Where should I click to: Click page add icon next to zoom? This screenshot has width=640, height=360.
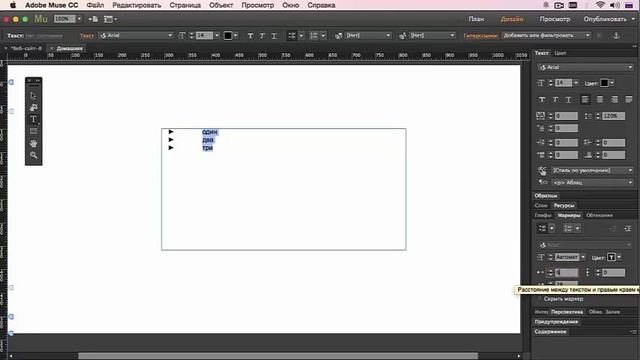click(x=93, y=19)
